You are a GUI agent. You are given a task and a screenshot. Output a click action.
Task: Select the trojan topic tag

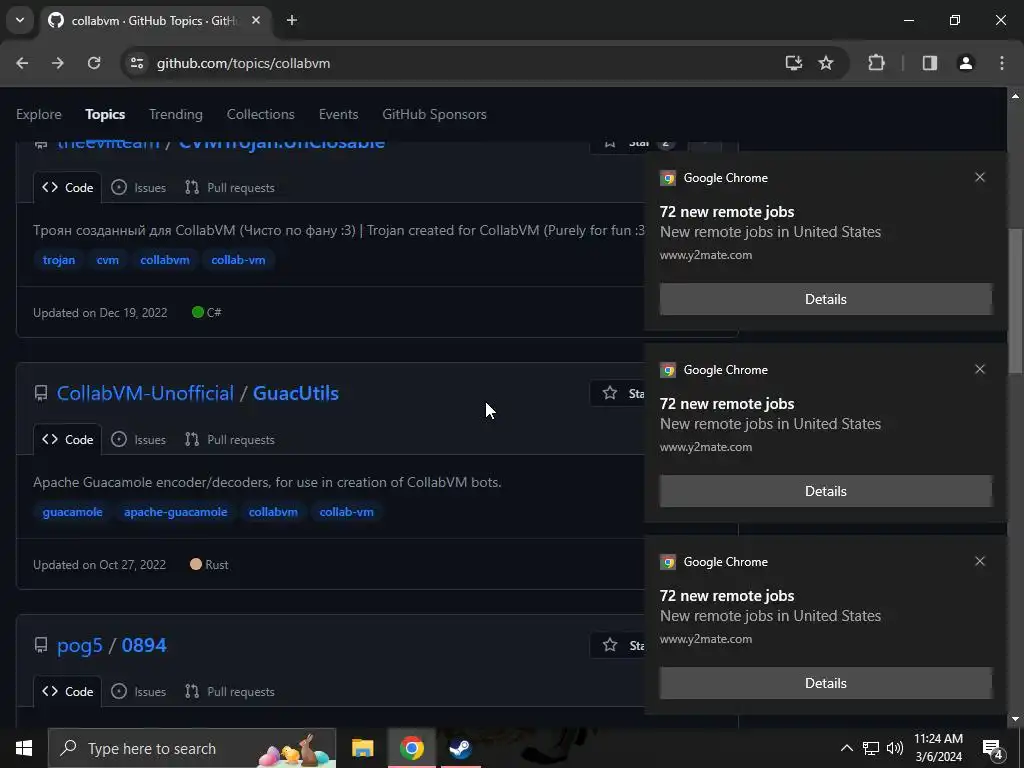coord(59,260)
